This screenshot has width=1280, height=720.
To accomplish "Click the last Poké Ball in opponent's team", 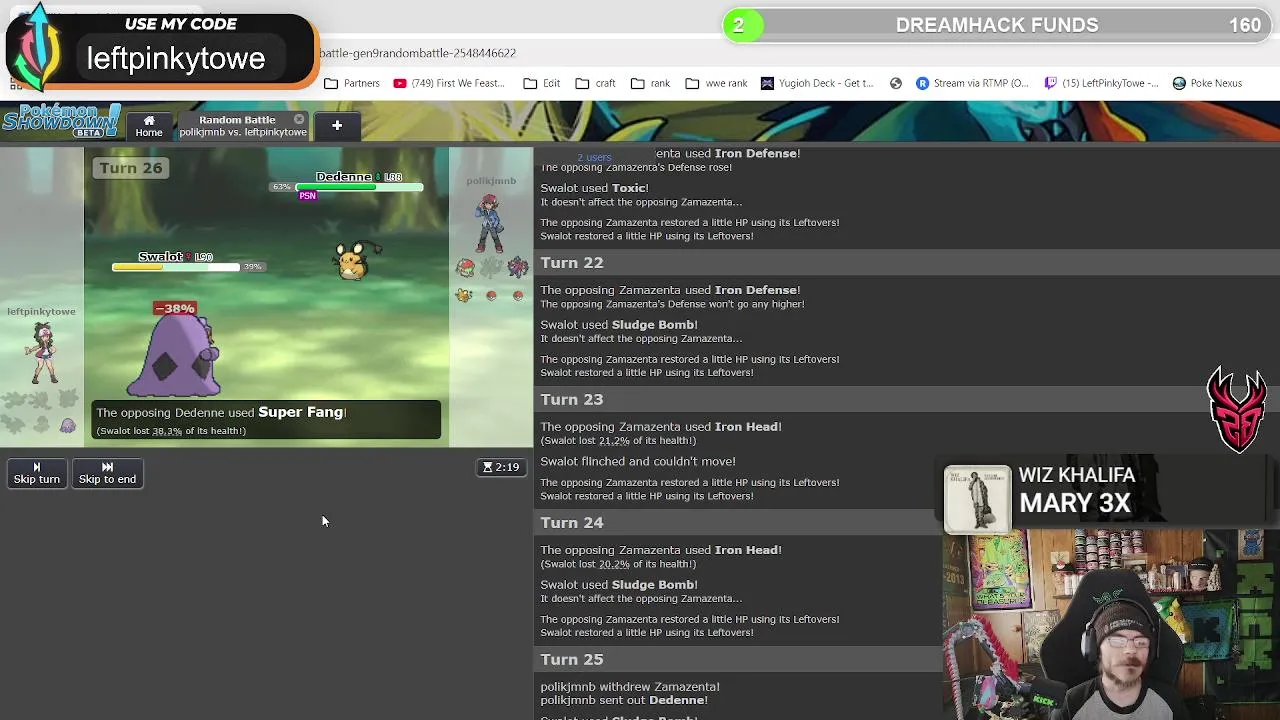I will pos(518,295).
